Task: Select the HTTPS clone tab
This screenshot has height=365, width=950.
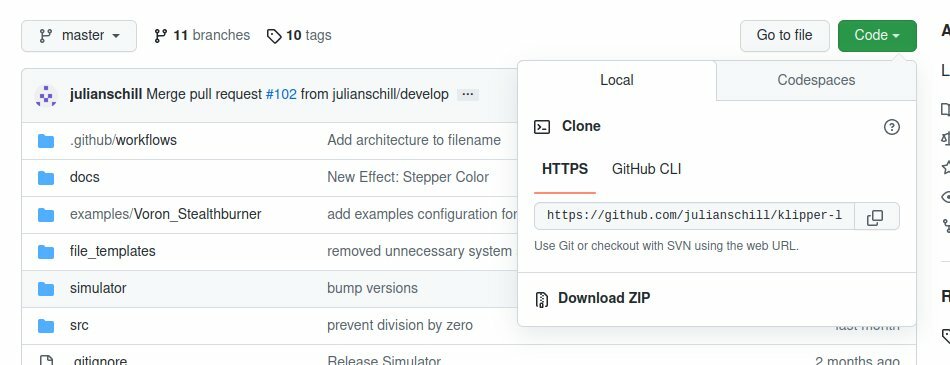Action: click(x=565, y=169)
